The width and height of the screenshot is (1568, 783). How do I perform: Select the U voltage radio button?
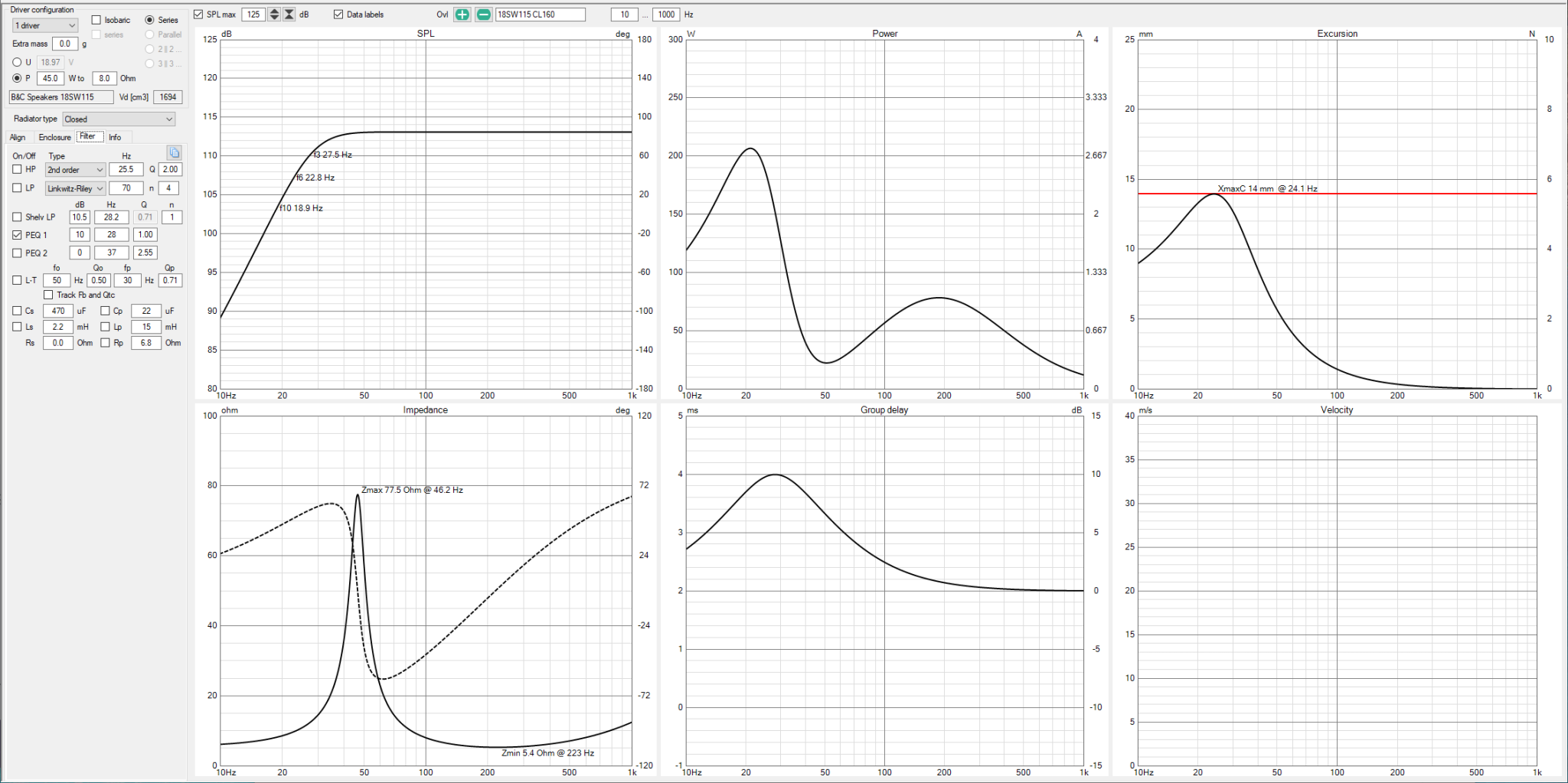pyautogui.click(x=17, y=62)
